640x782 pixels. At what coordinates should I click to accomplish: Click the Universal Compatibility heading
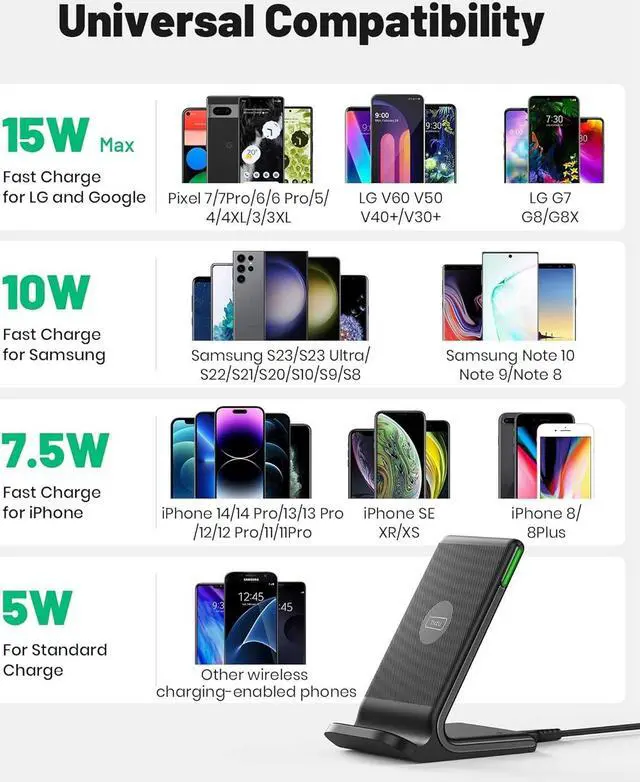(x=301, y=20)
